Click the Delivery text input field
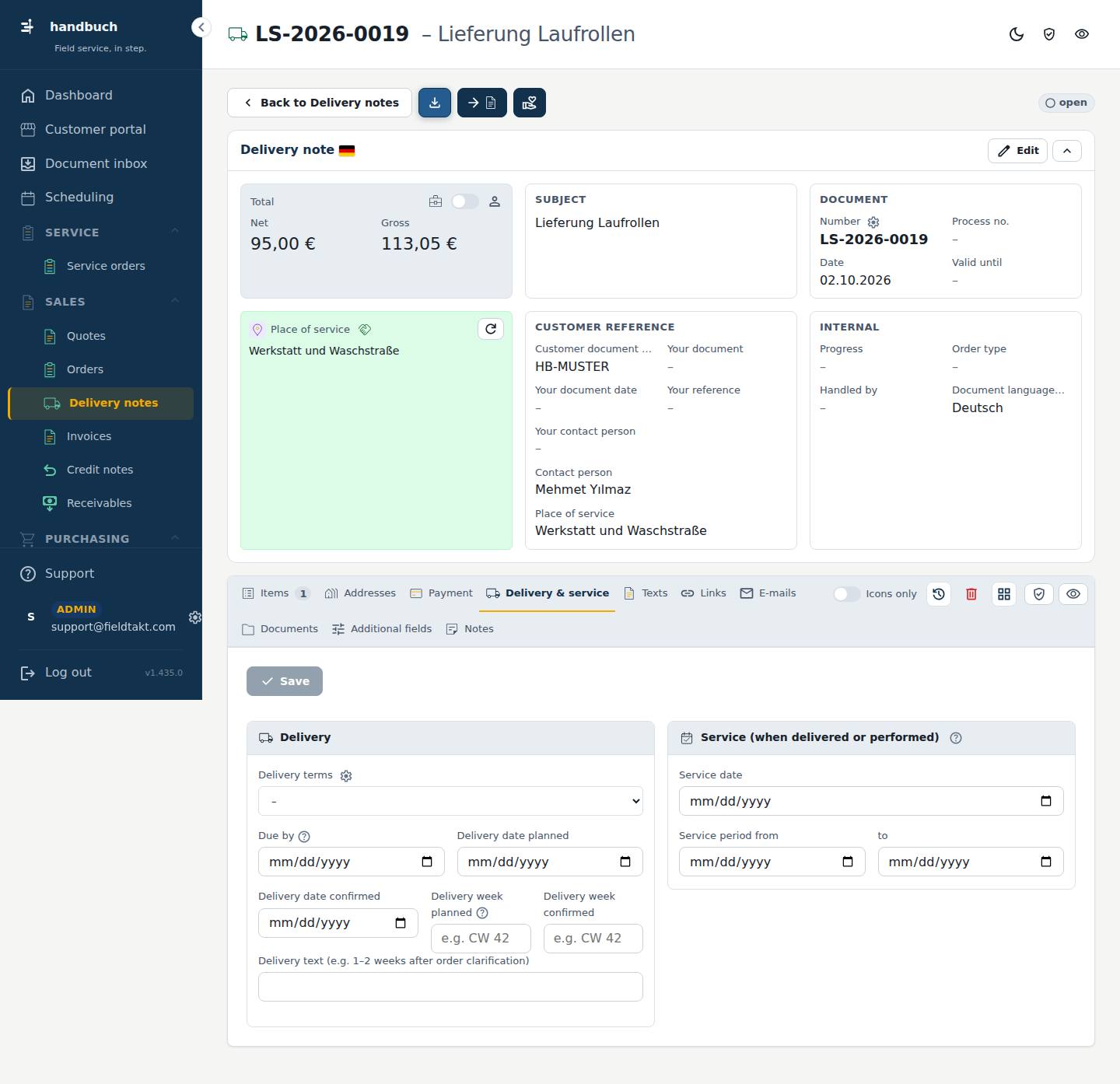The width and height of the screenshot is (1120, 1084). coord(450,987)
